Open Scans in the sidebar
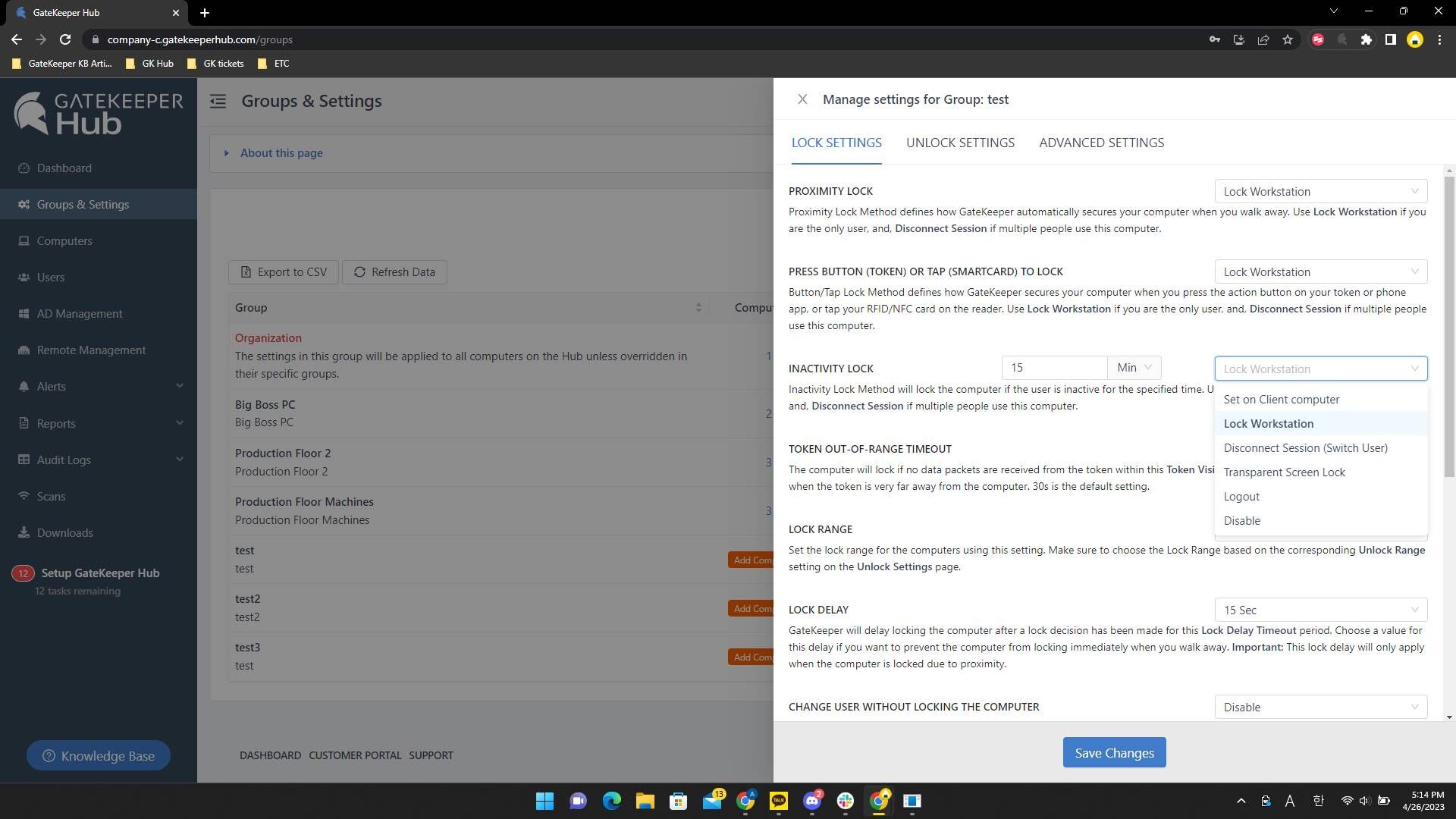Screen dimensions: 1456x819 tap(51, 497)
